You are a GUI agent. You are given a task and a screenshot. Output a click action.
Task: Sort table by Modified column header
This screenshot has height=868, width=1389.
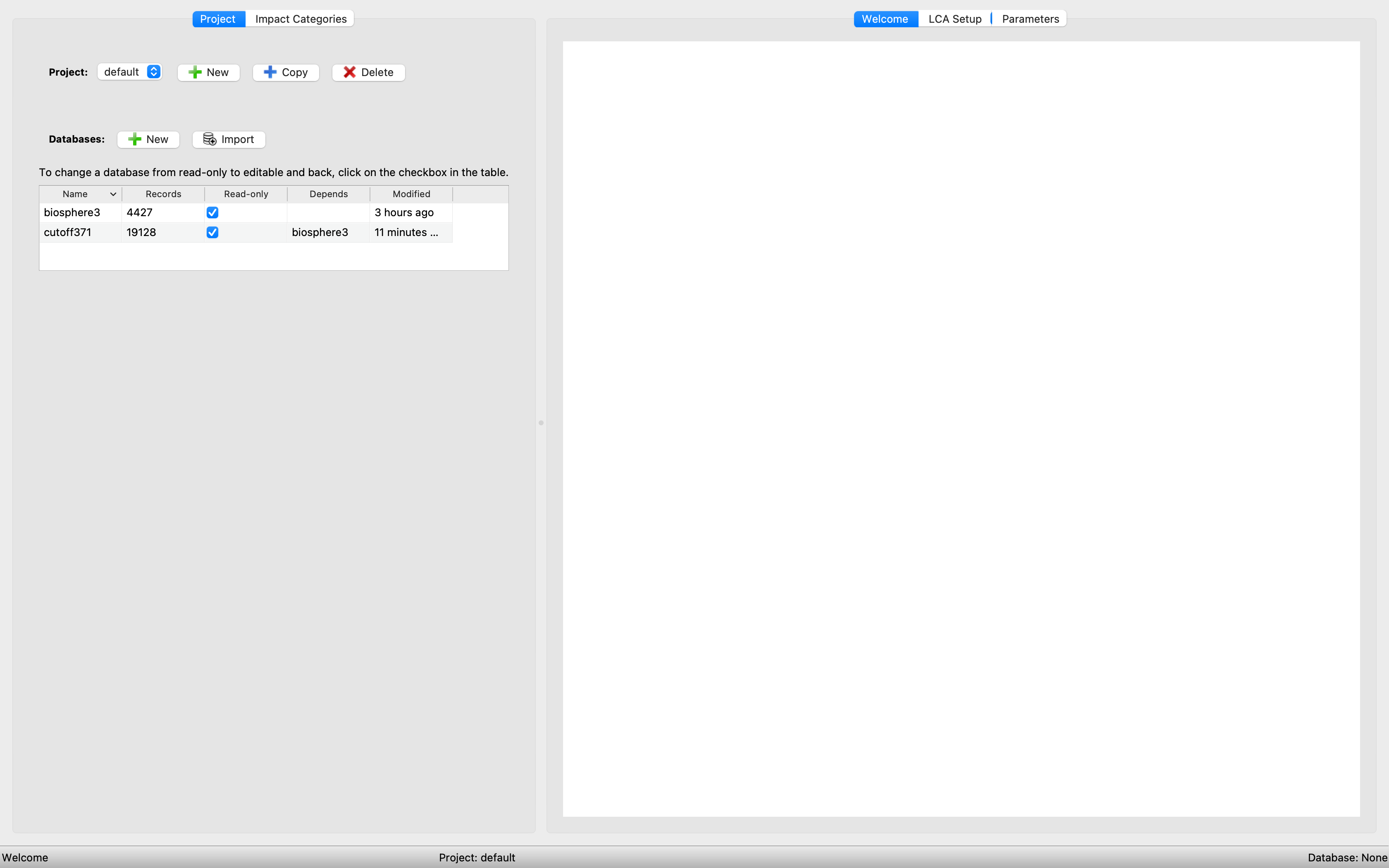coord(411,194)
